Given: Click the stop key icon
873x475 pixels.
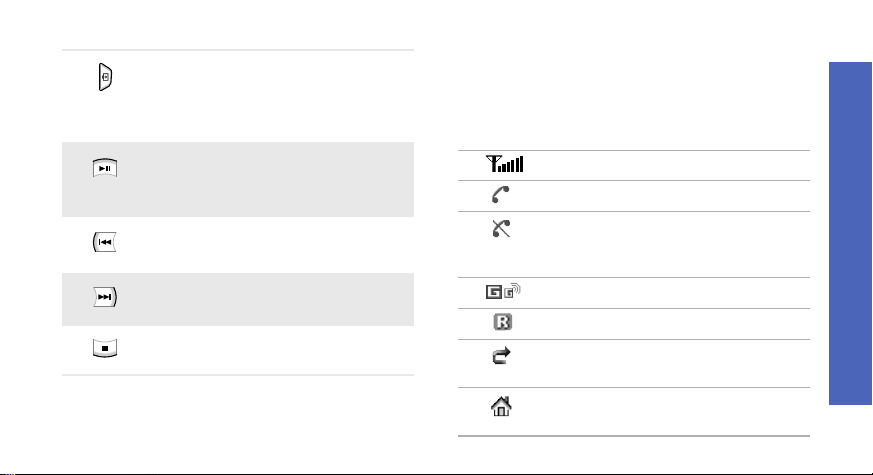Looking at the screenshot, I should point(105,348).
